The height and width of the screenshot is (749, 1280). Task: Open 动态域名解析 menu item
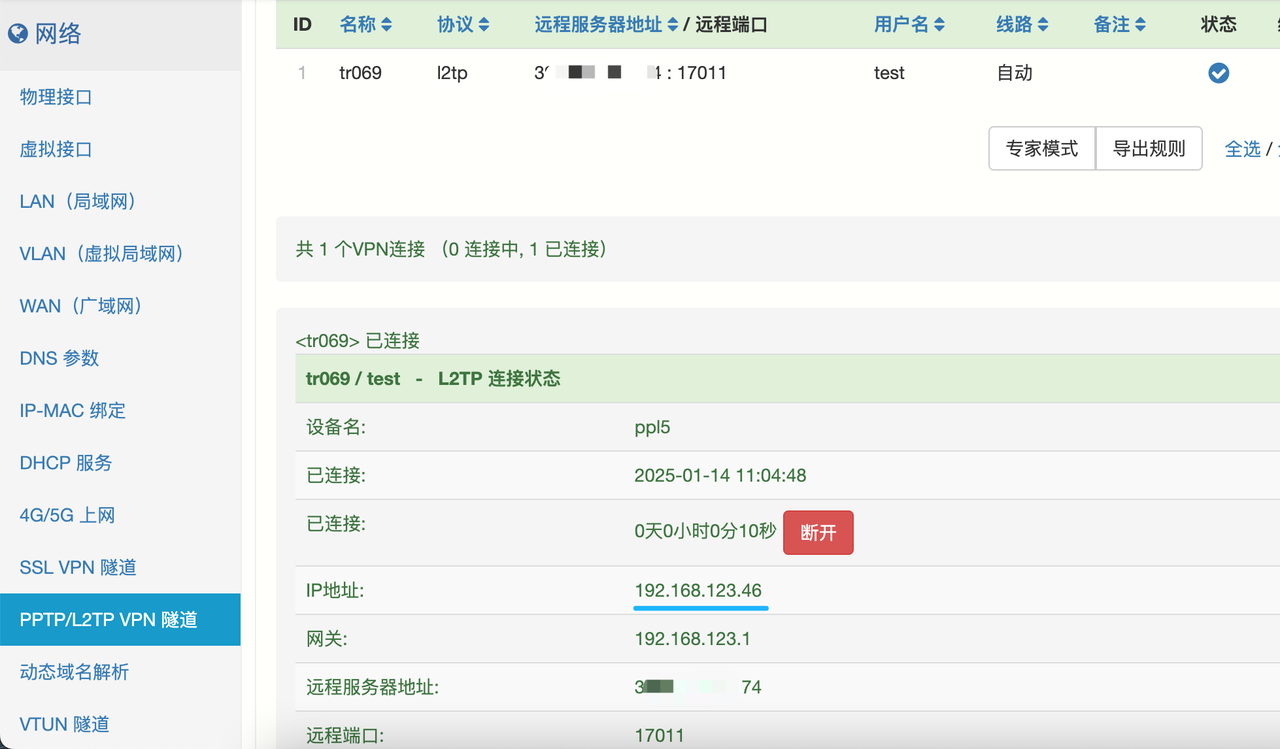(74, 672)
